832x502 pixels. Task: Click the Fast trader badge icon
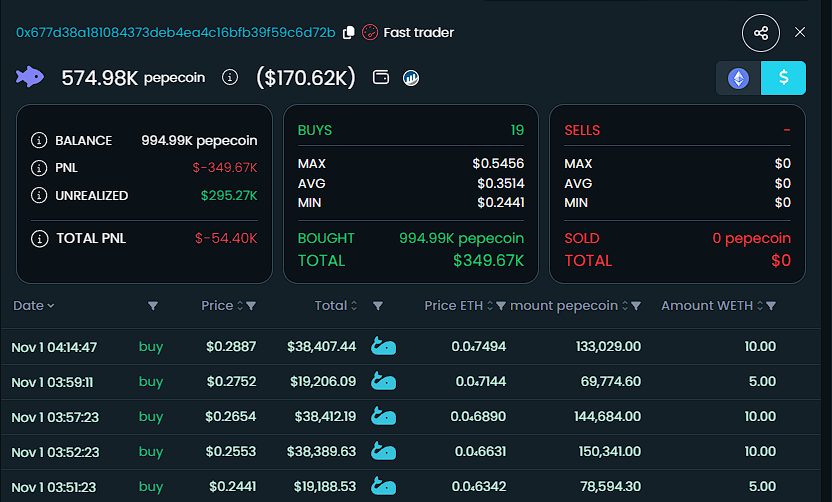370,32
